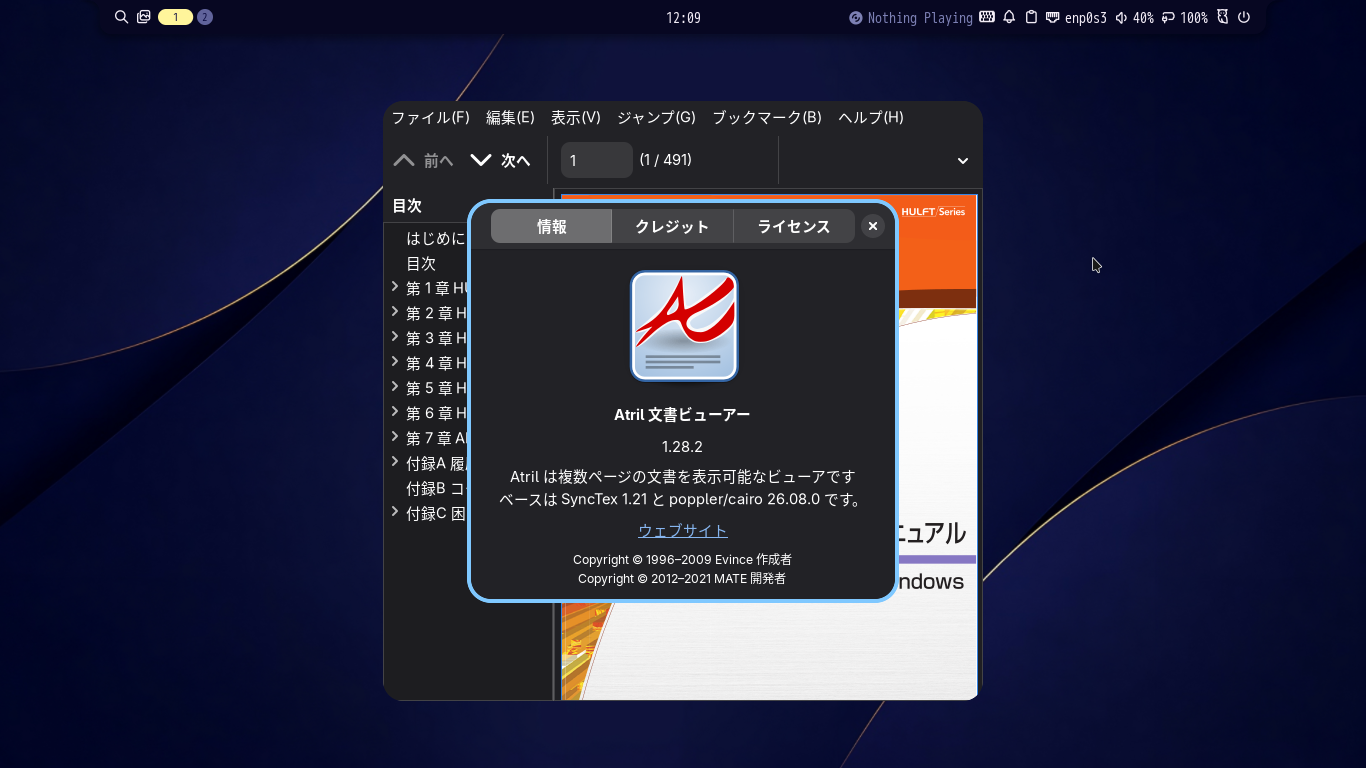Select 付録B in the outline tree

pyautogui.click(x=436, y=488)
